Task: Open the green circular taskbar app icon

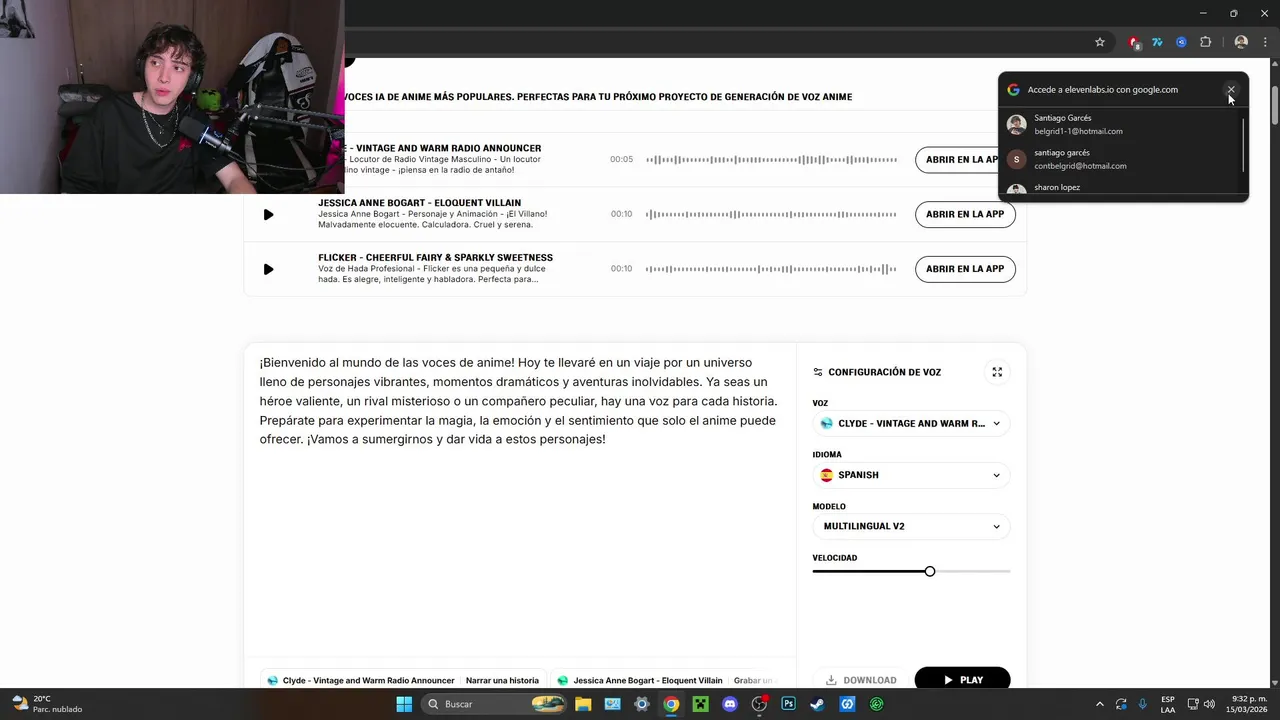Action: click(x=877, y=704)
